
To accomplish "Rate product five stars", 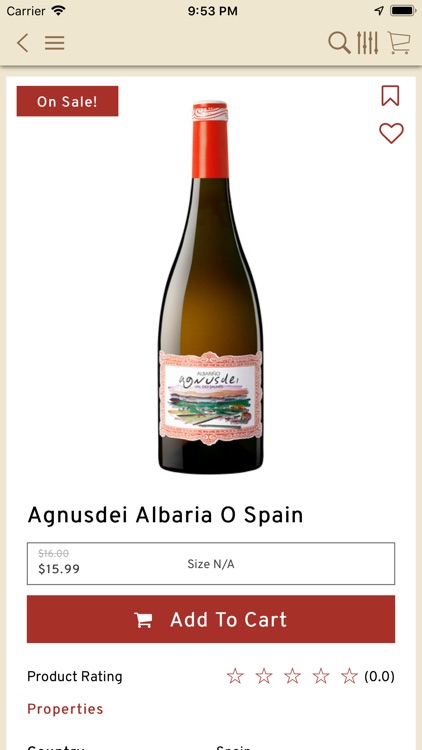I will pyautogui.click(x=349, y=676).
